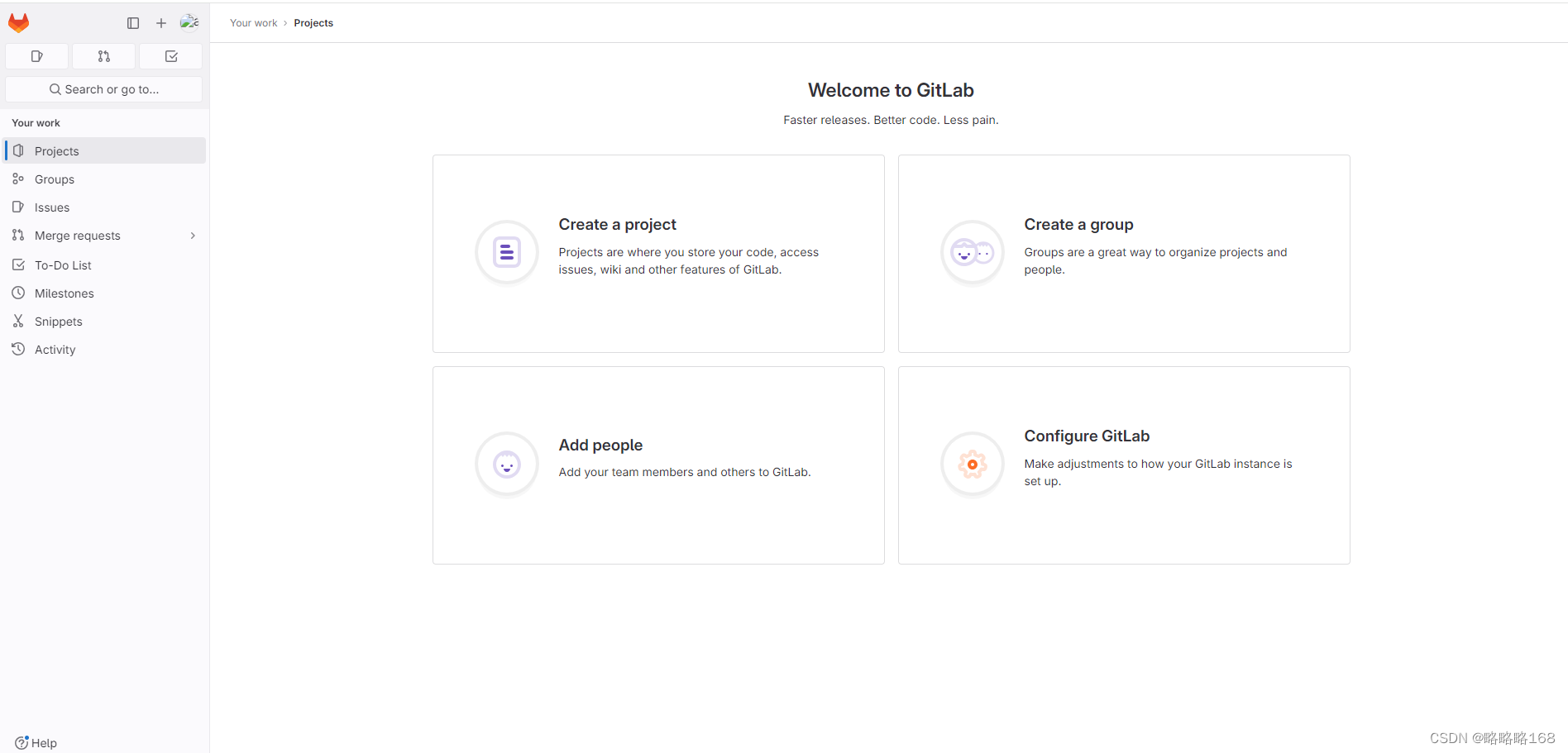Open the Help menu

36,742
